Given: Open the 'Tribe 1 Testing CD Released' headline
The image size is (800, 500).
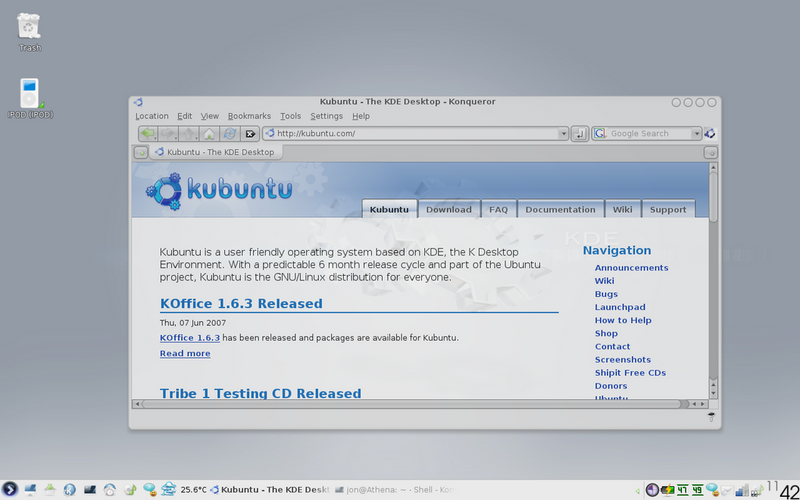Looking at the screenshot, I should pyautogui.click(x=260, y=393).
